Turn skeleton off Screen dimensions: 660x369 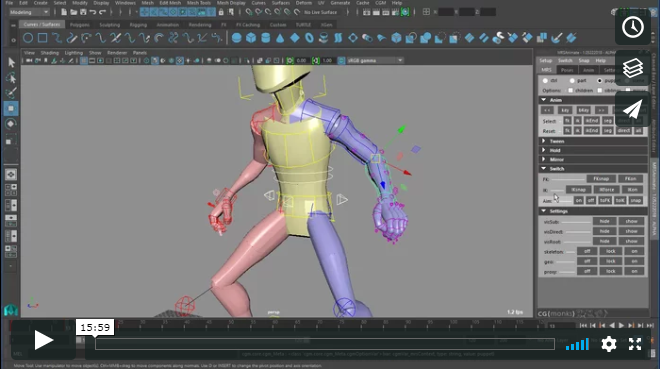[x=587, y=251]
